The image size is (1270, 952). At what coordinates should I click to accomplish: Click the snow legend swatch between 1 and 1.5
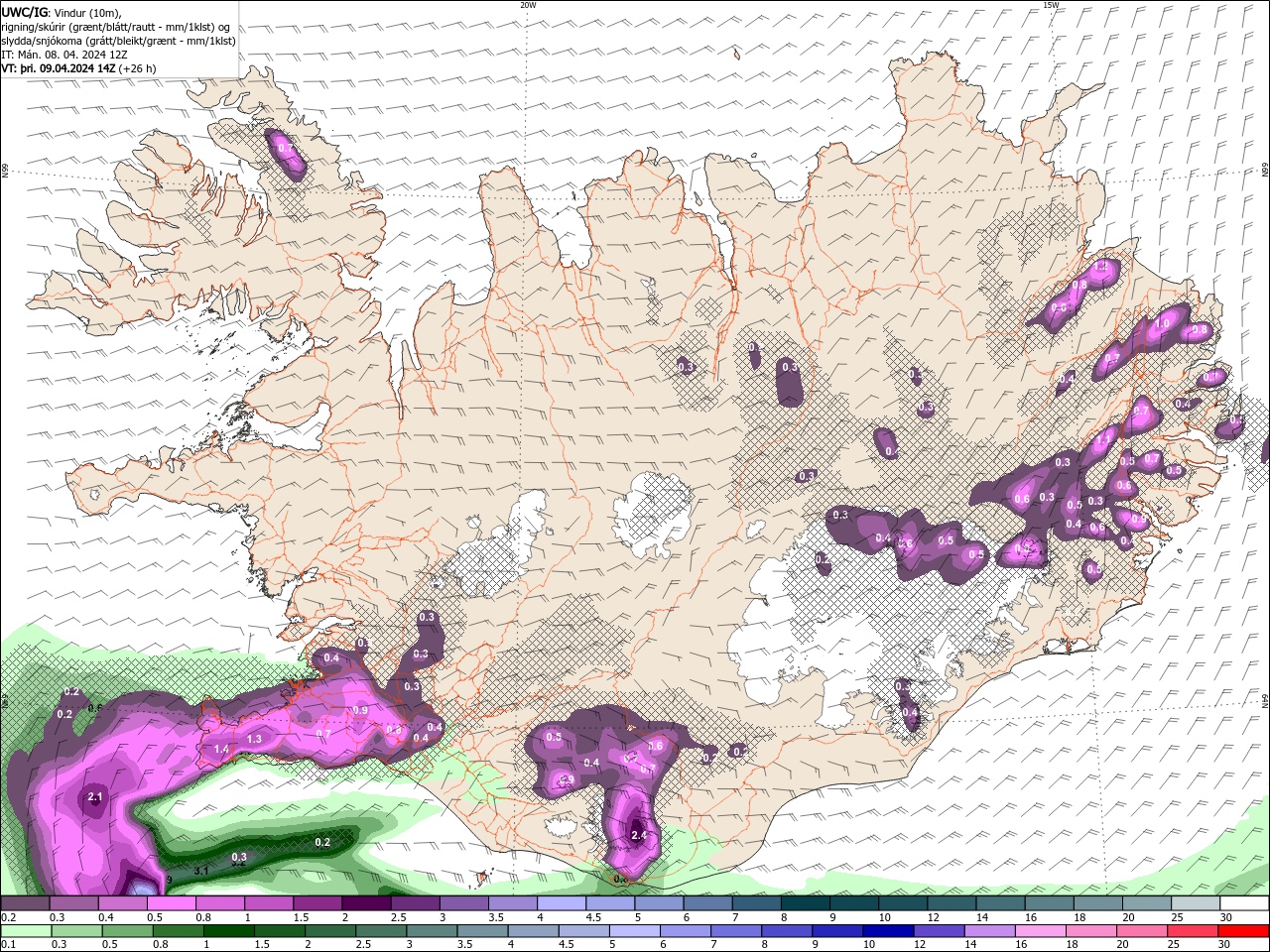(269, 903)
